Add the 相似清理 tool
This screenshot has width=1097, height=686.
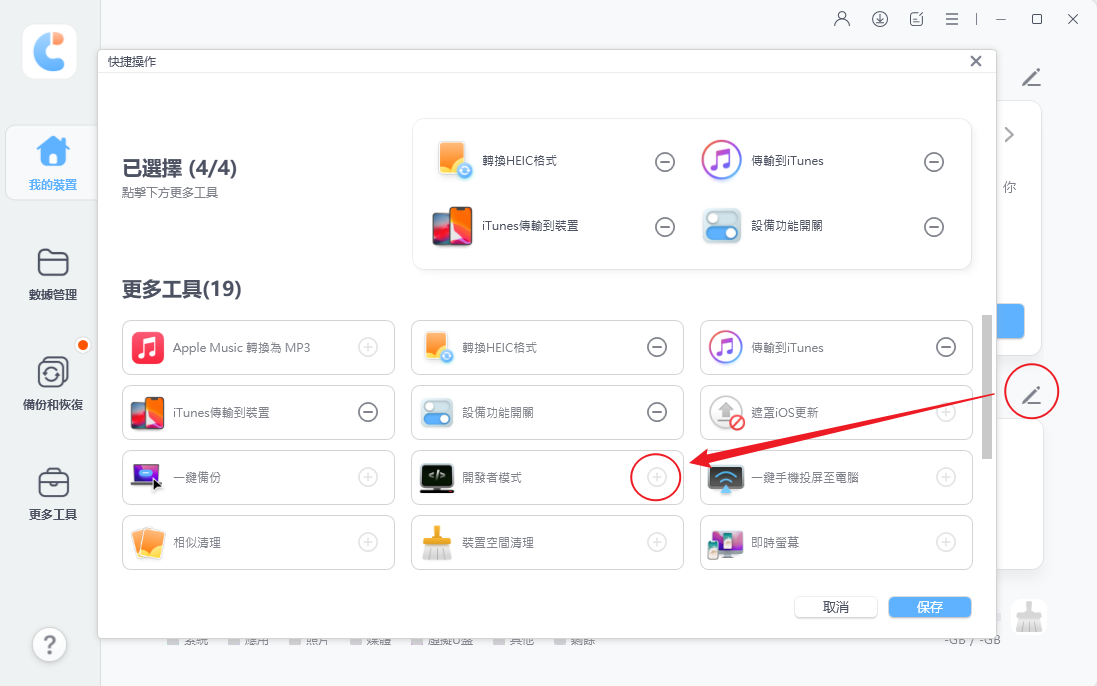[x=368, y=542]
